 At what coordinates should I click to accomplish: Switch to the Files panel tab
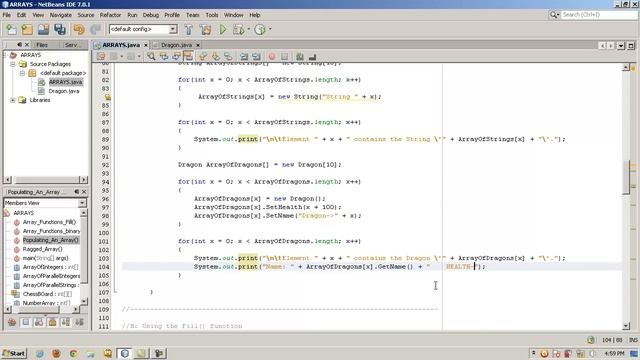(x=42, y=45)
